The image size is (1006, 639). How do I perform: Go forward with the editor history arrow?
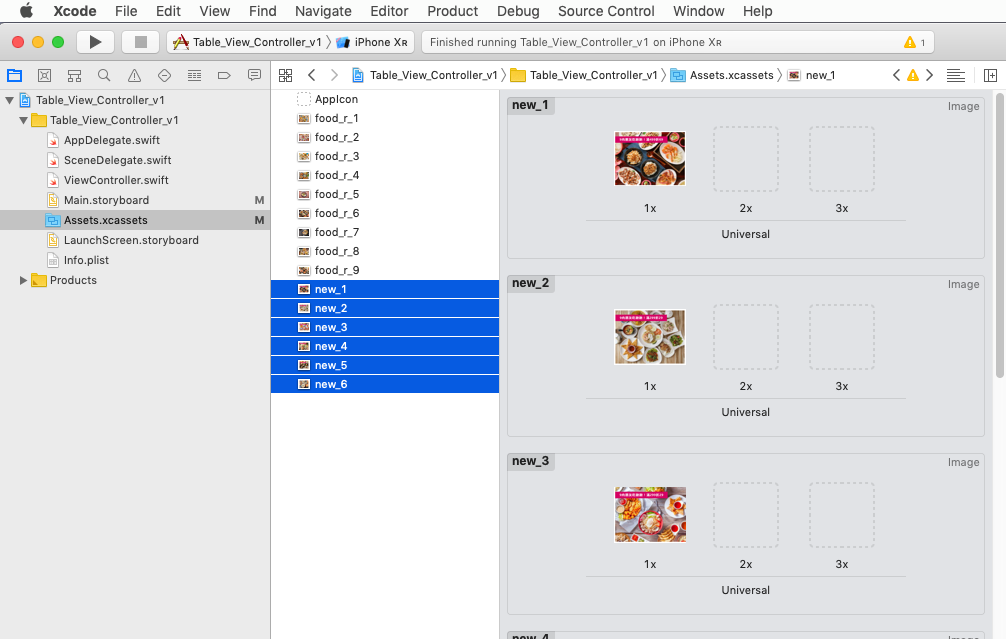pos(334,75)
